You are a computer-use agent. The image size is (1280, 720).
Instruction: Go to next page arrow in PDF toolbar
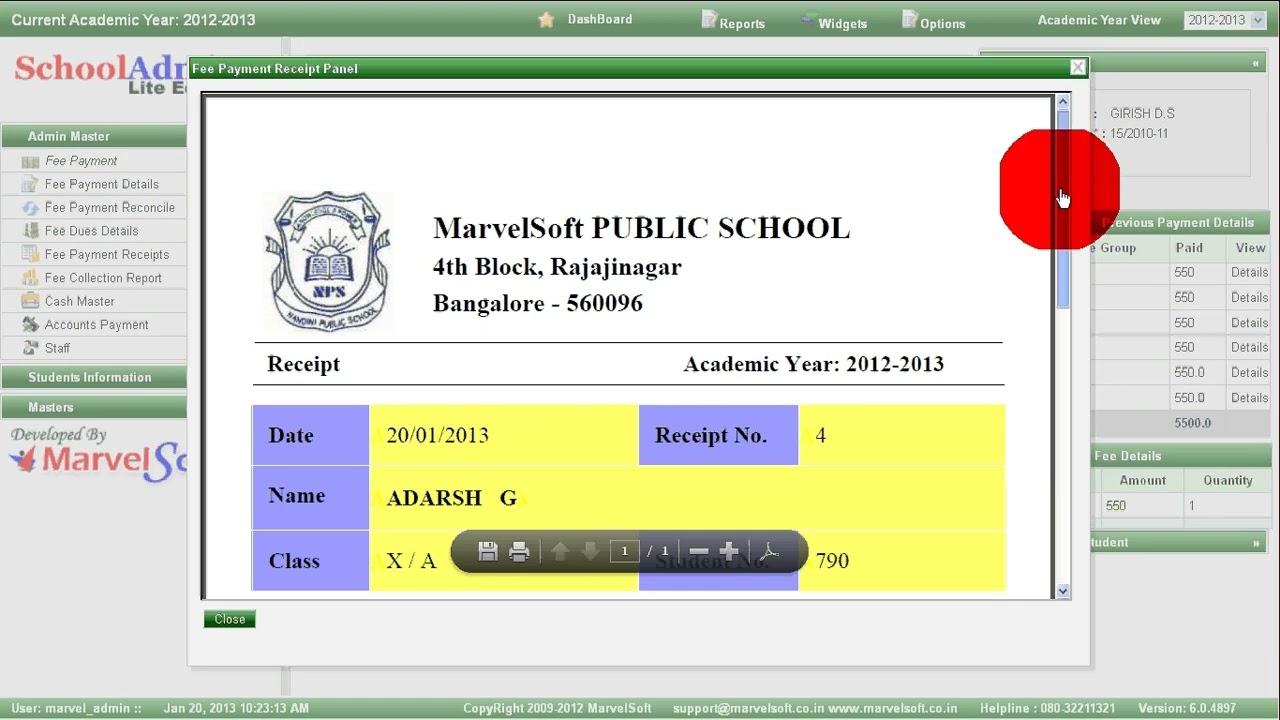(x=590, y=551)
